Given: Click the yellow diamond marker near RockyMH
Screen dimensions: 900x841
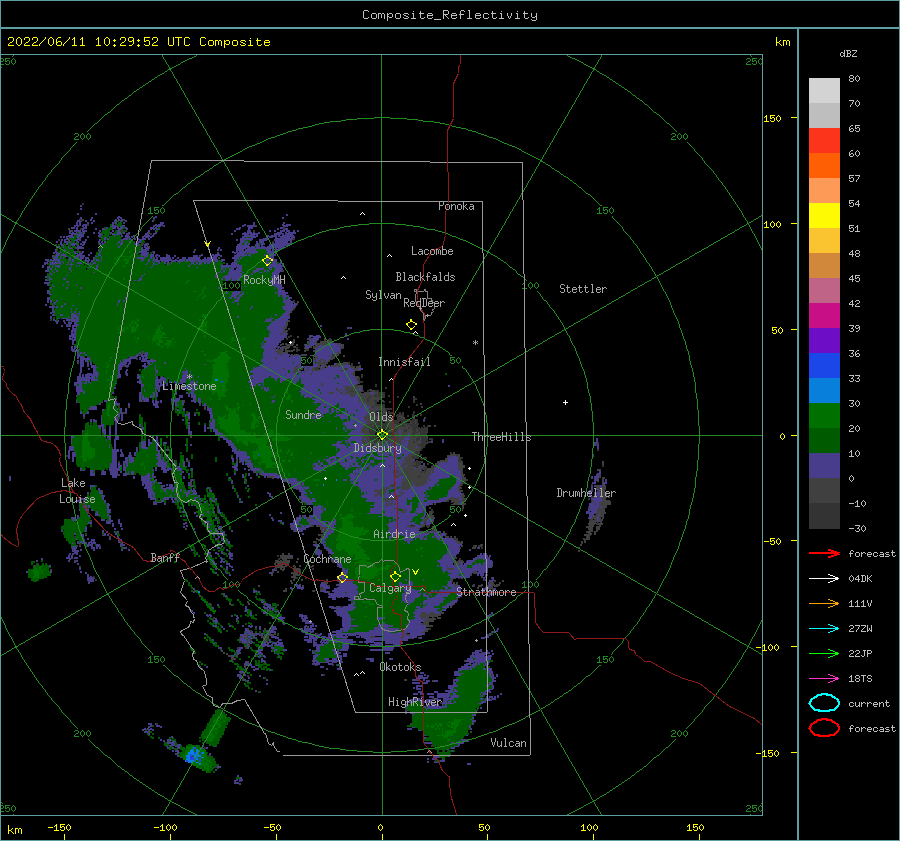Looking at the screenshot, I should [x=267, y=261].
